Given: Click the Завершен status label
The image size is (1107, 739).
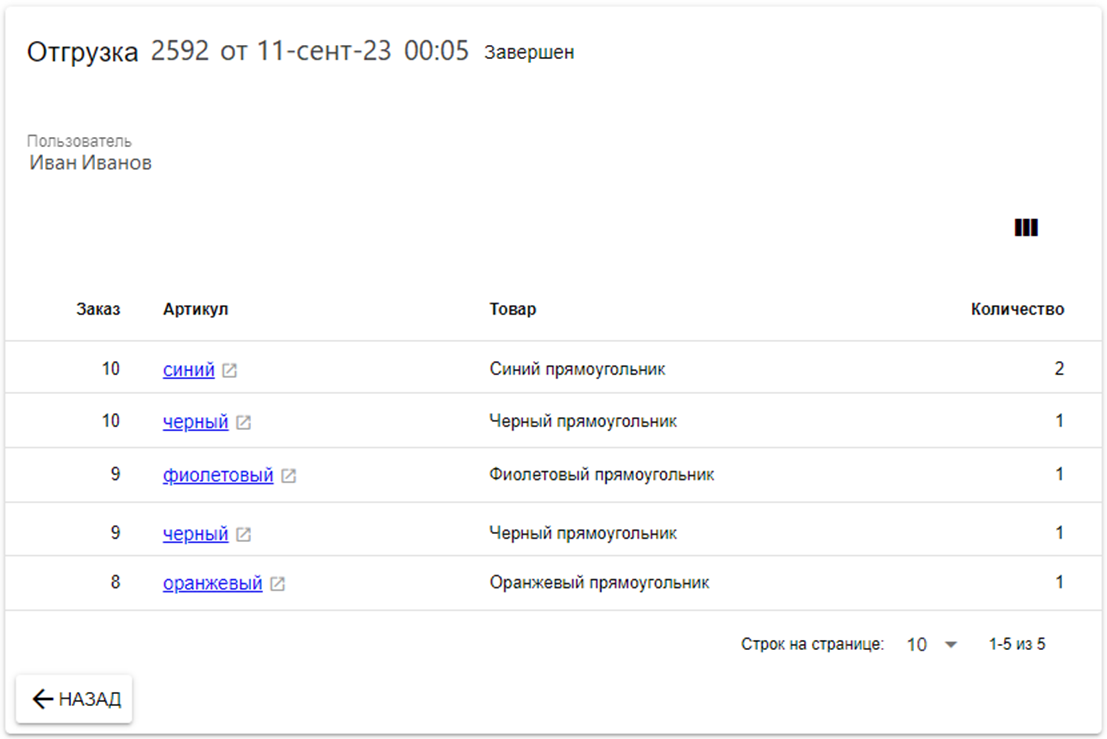Looking at the screenshot, I should (x=529, y=53).
